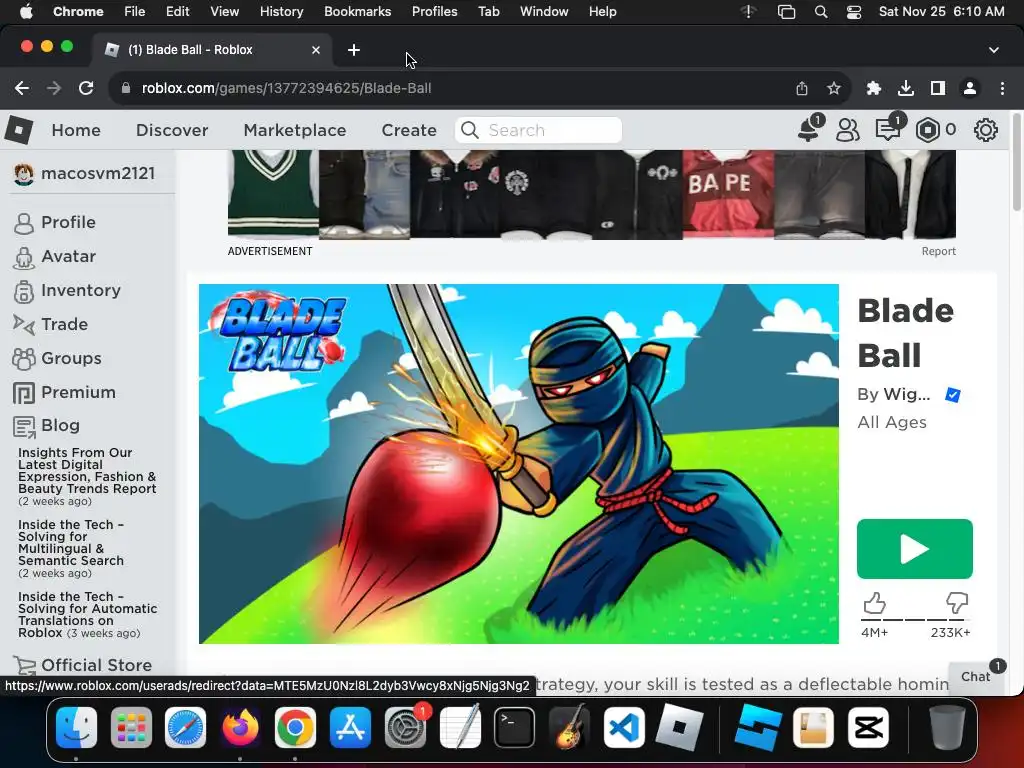Bookmark this page with star icon

833,88
